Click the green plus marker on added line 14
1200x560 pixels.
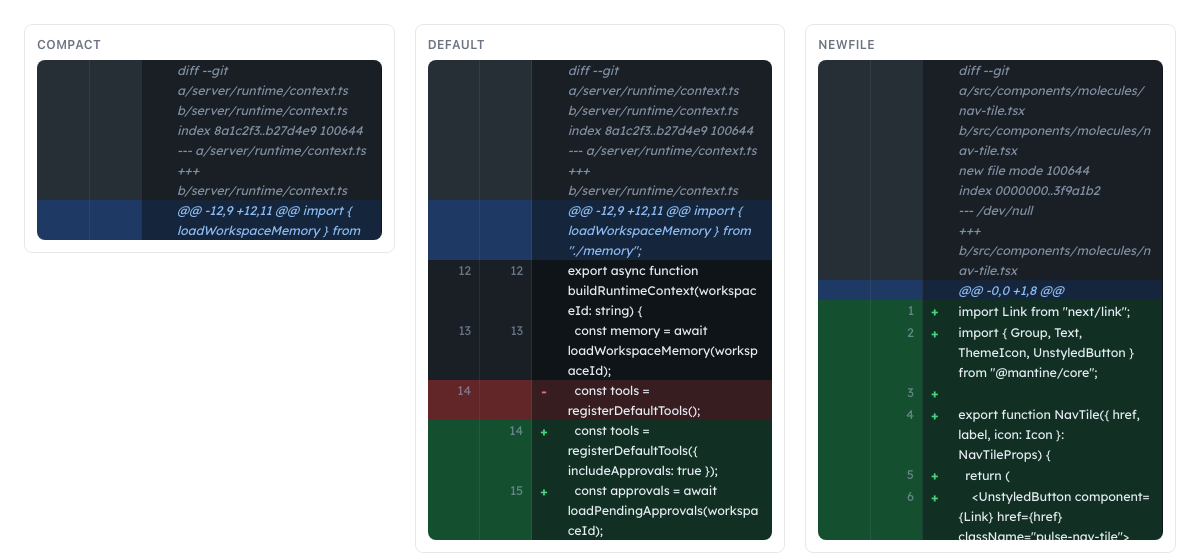[544, 431]
